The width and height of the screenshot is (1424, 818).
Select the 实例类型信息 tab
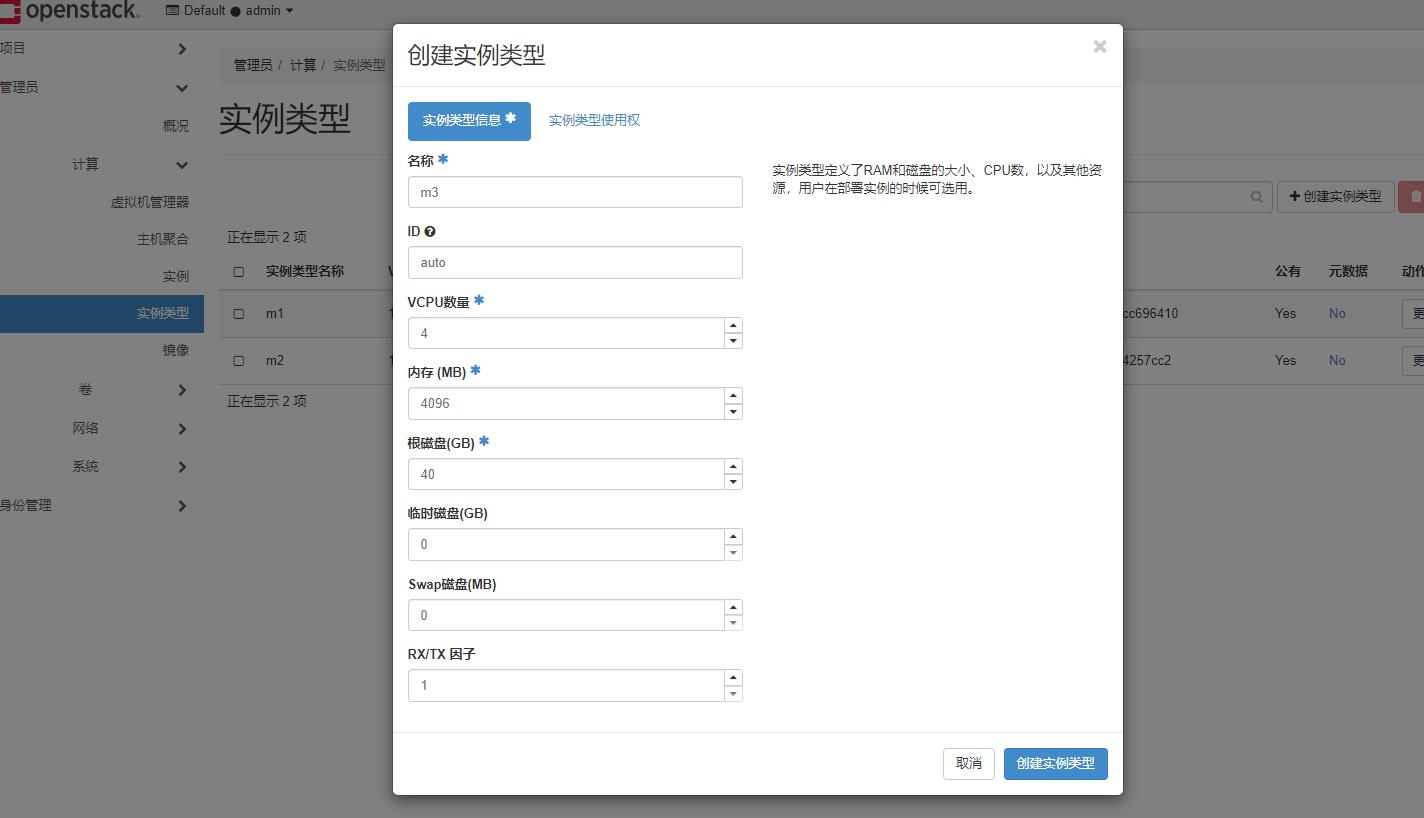click(469, 121)
